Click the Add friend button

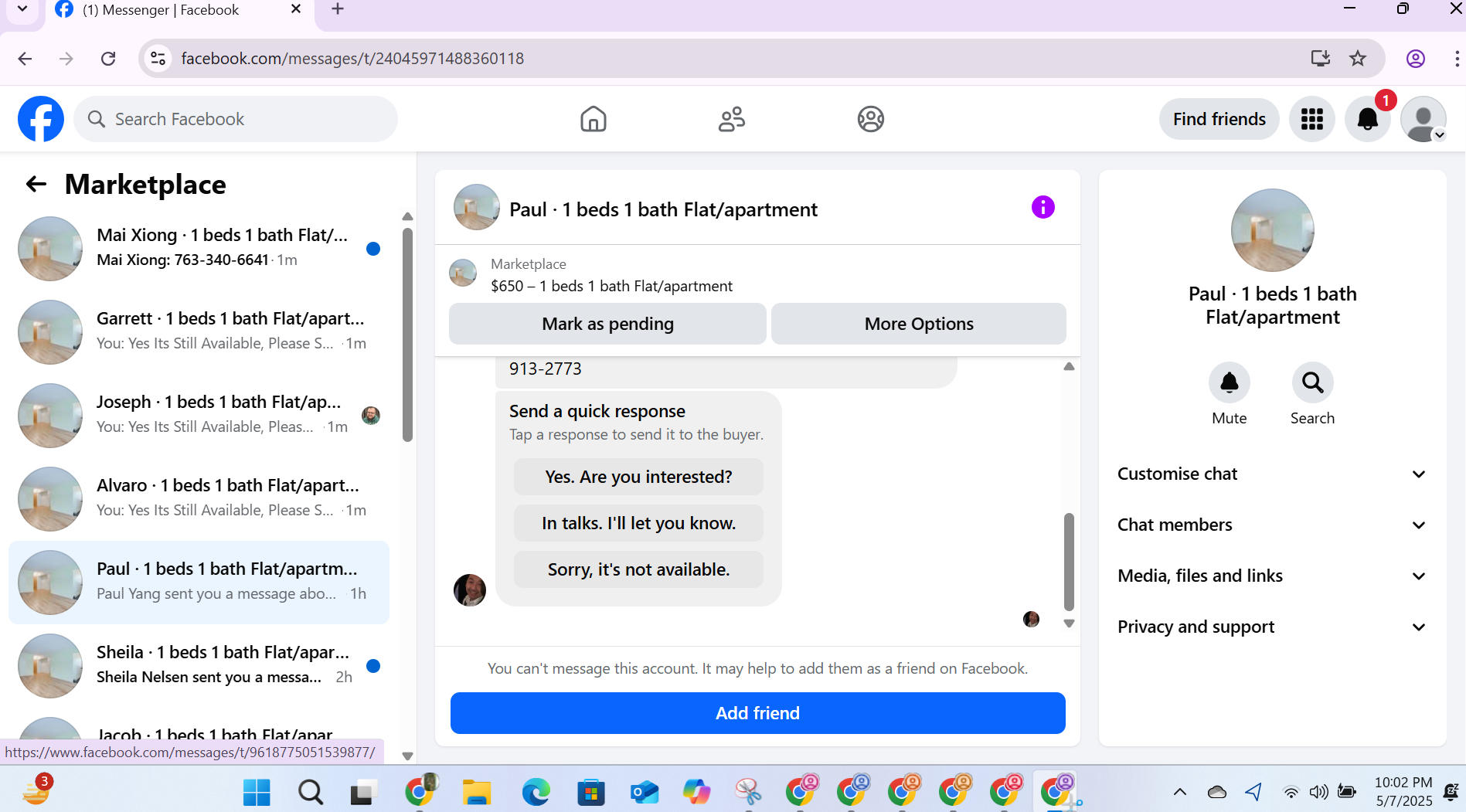(x=757, y=713)
